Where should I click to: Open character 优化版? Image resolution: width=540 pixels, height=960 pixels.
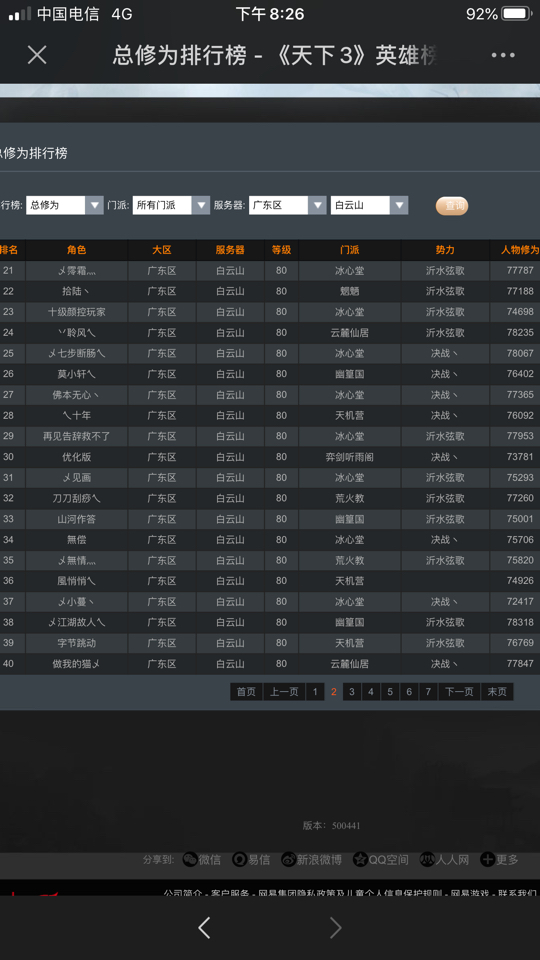[77, 457]
